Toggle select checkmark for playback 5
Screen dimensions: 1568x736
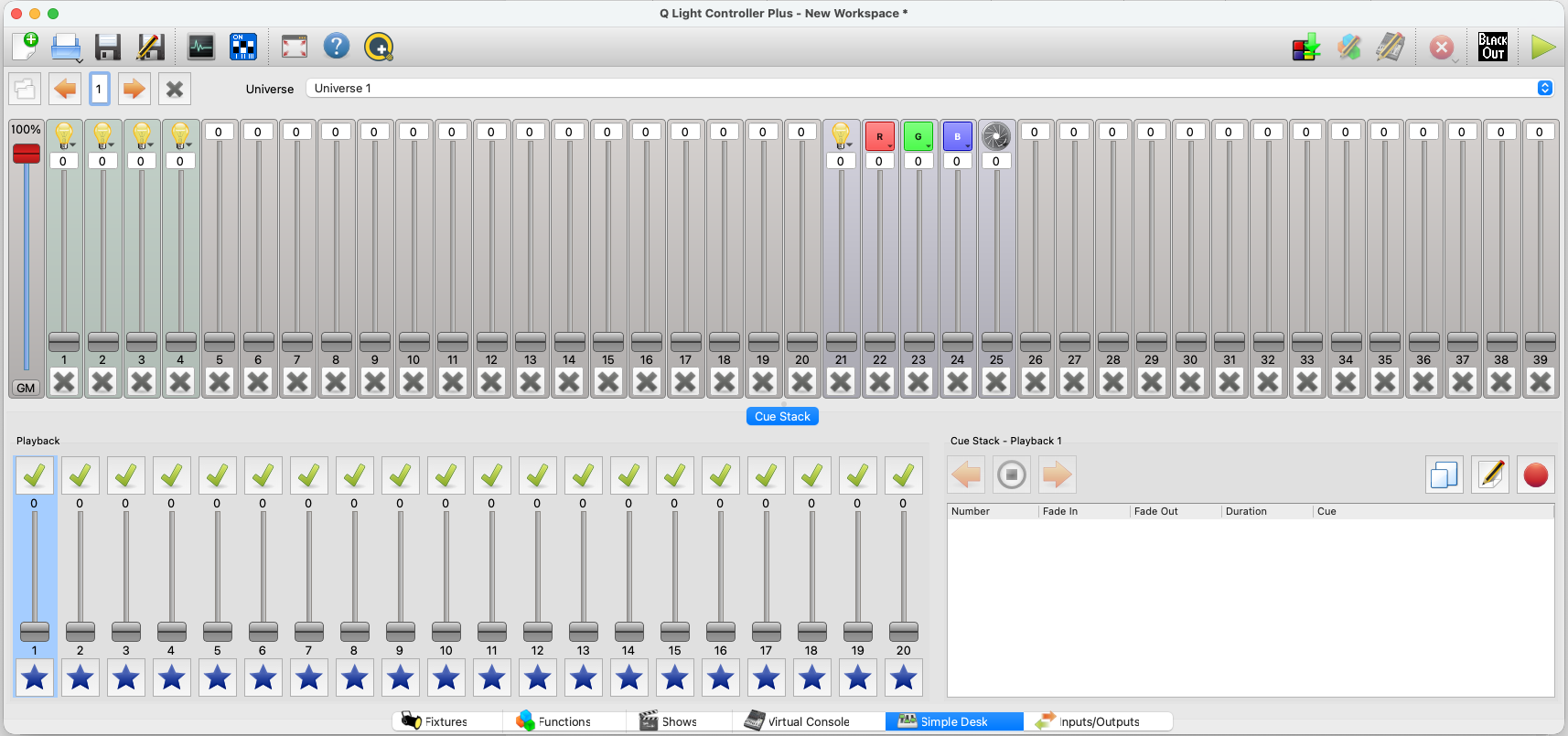[x=217, y=475]
